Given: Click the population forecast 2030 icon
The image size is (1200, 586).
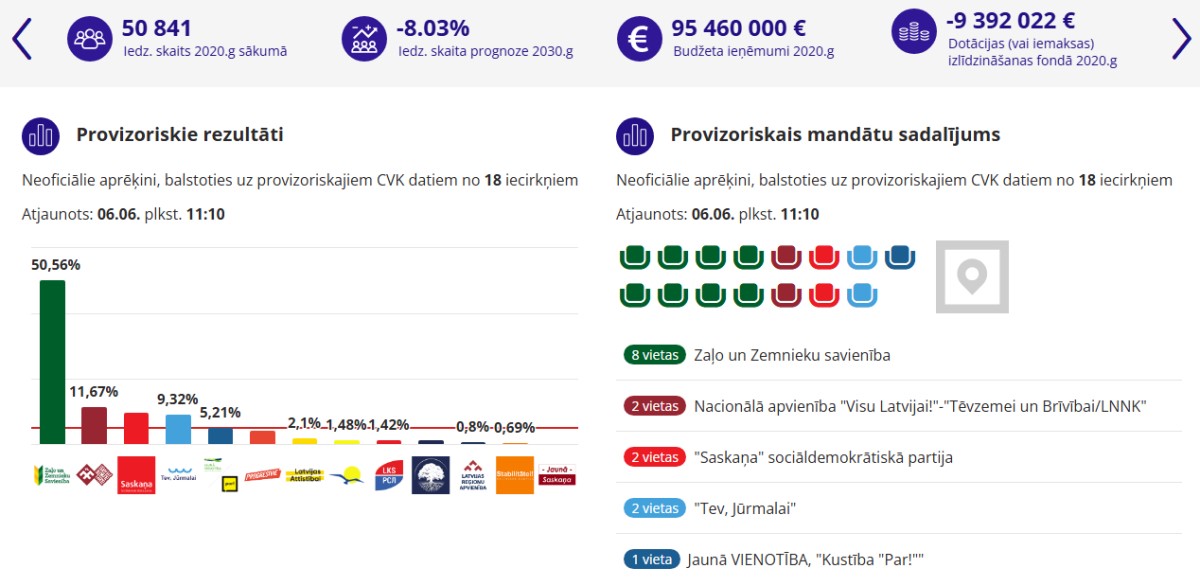Looking at the screenshot, I should pos(363,38).
